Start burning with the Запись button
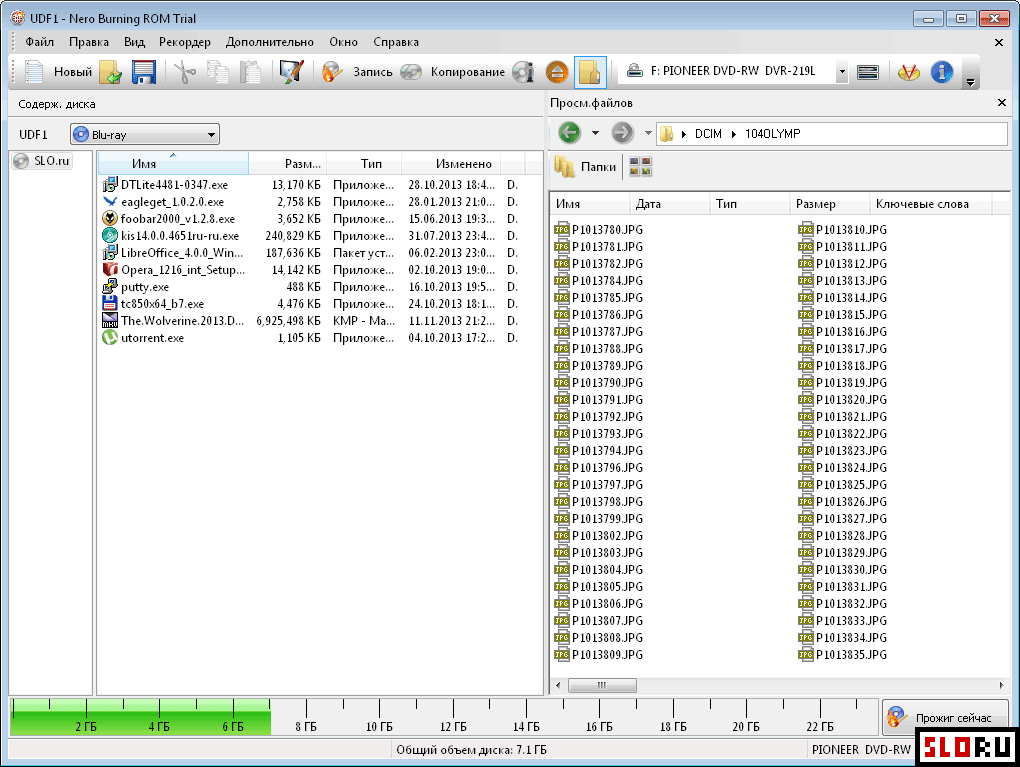Viewport: 1020px width, 767px height. pyautogui.click(x=357, y=72)
